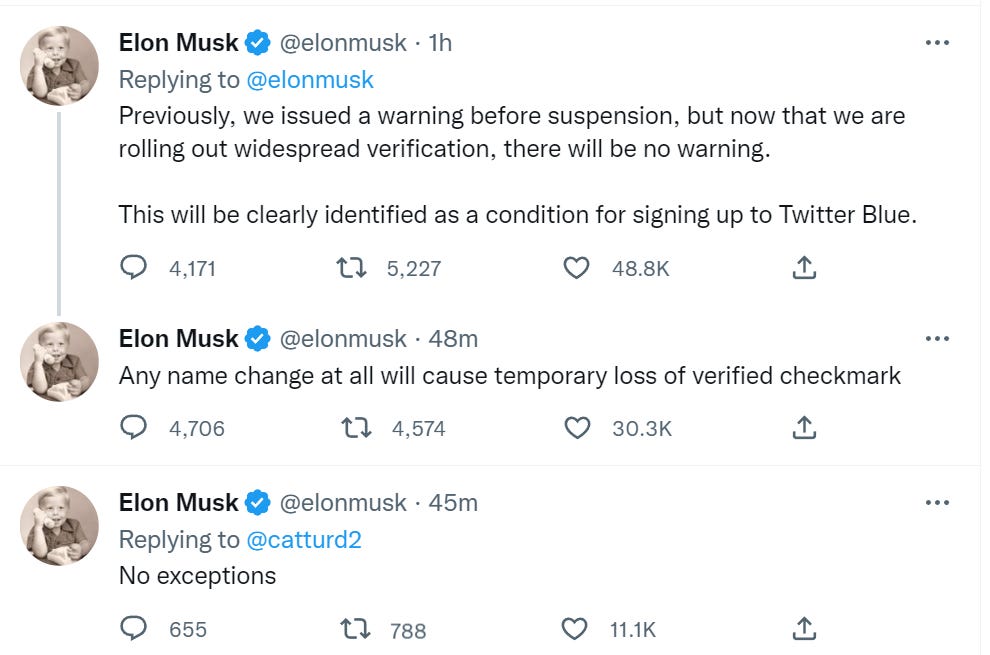Open more options on the first tweet
The image size is (990, 655).
tap(937, 43)
